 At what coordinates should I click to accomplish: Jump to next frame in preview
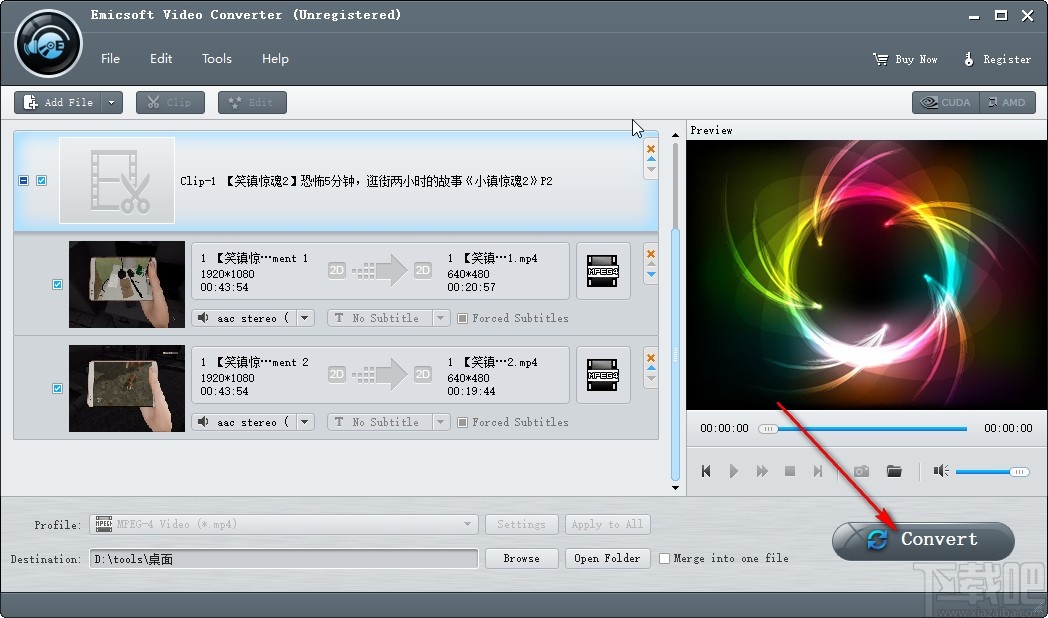pyautogui.click(x=817, y=471)
